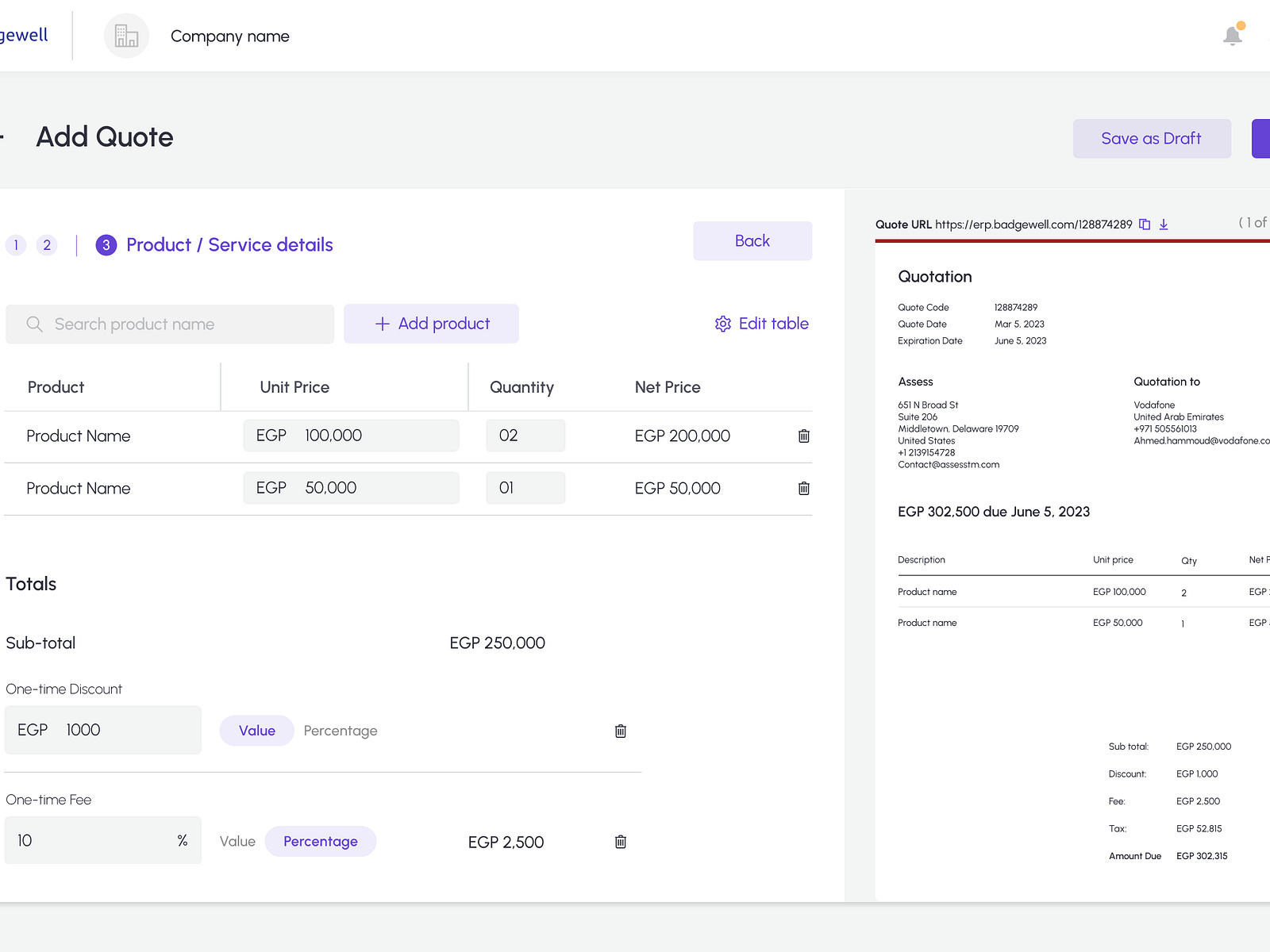This screenshot has height=952, width=1270.
Task: Edit the fee percentage field showing 10
Action: 103,840
